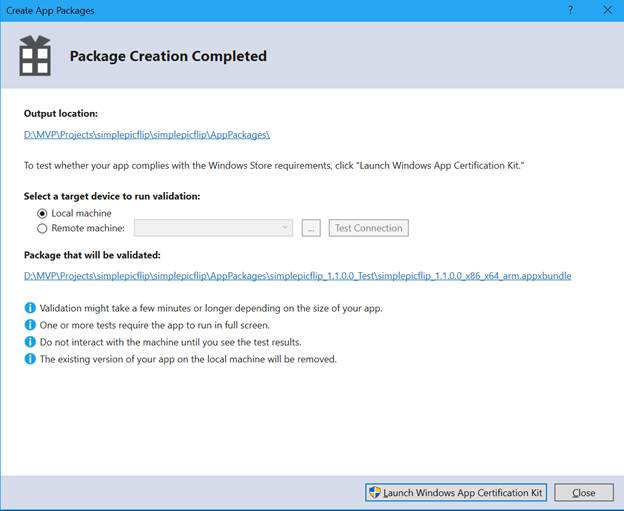Click info icon beside Validation might take message
The image size is (624, 511).
[30, 308]
